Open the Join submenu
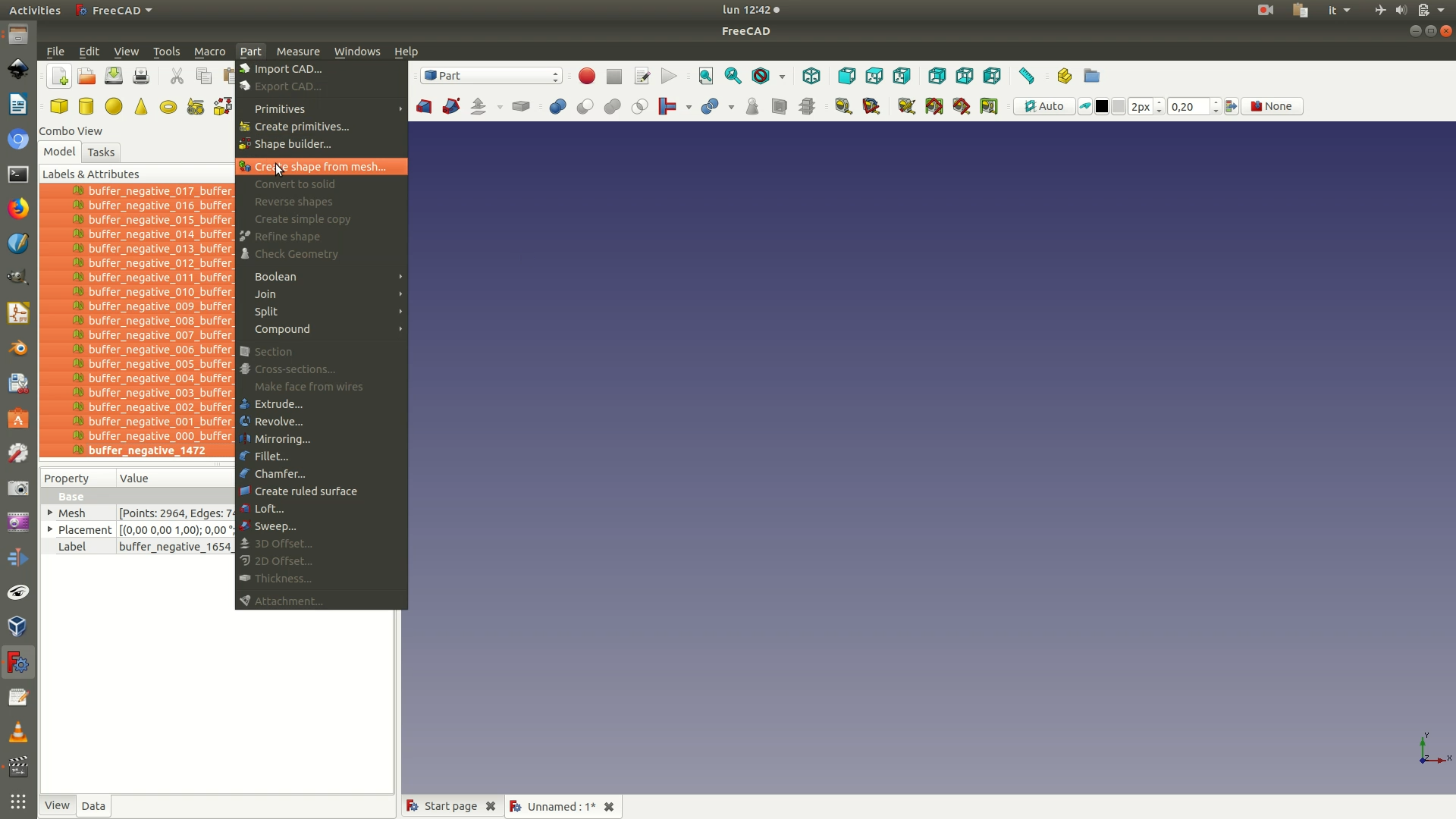 tap(322, 294)
